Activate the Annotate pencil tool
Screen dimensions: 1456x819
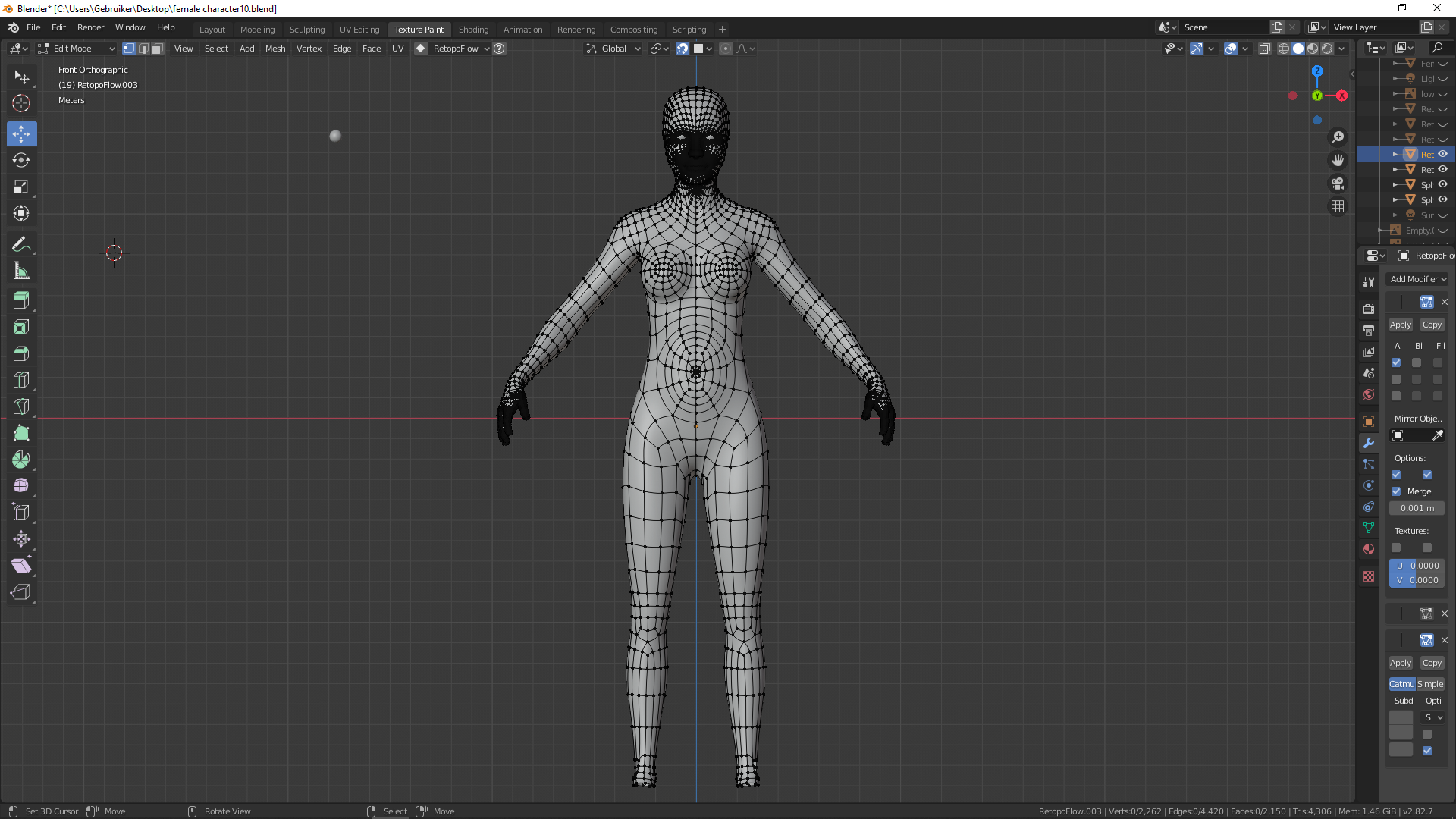[21, 245]
